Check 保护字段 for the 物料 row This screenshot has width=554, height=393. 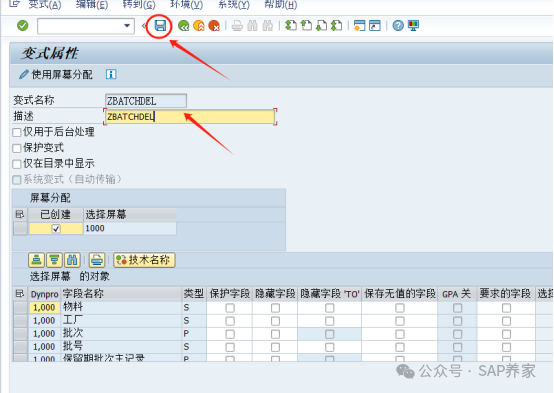click(x=230, y=308)
